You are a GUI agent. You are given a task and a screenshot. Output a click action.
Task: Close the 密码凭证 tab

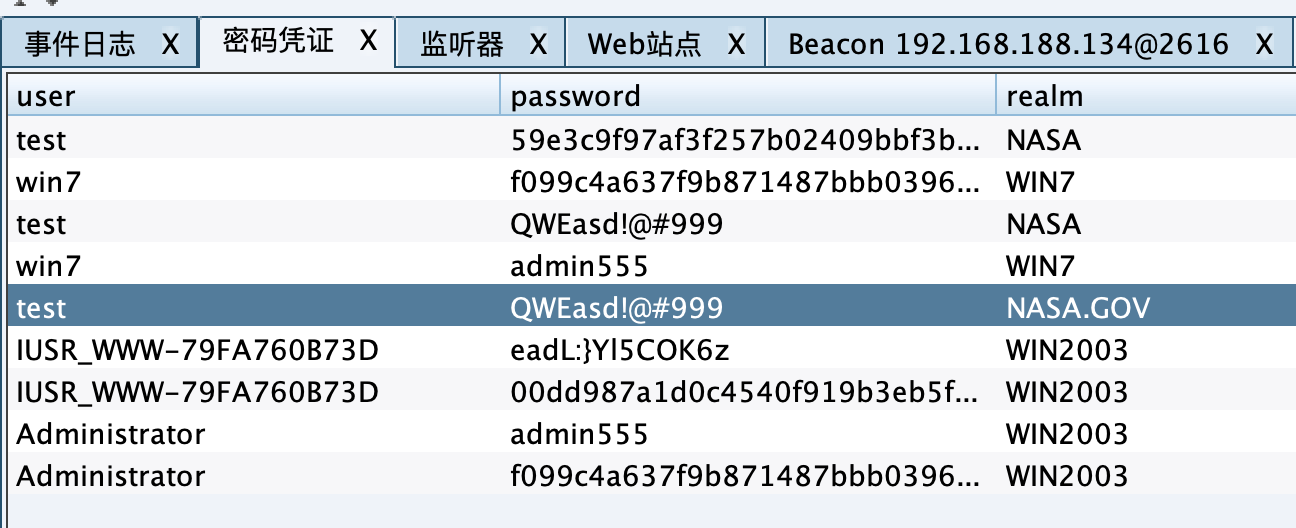369,40
